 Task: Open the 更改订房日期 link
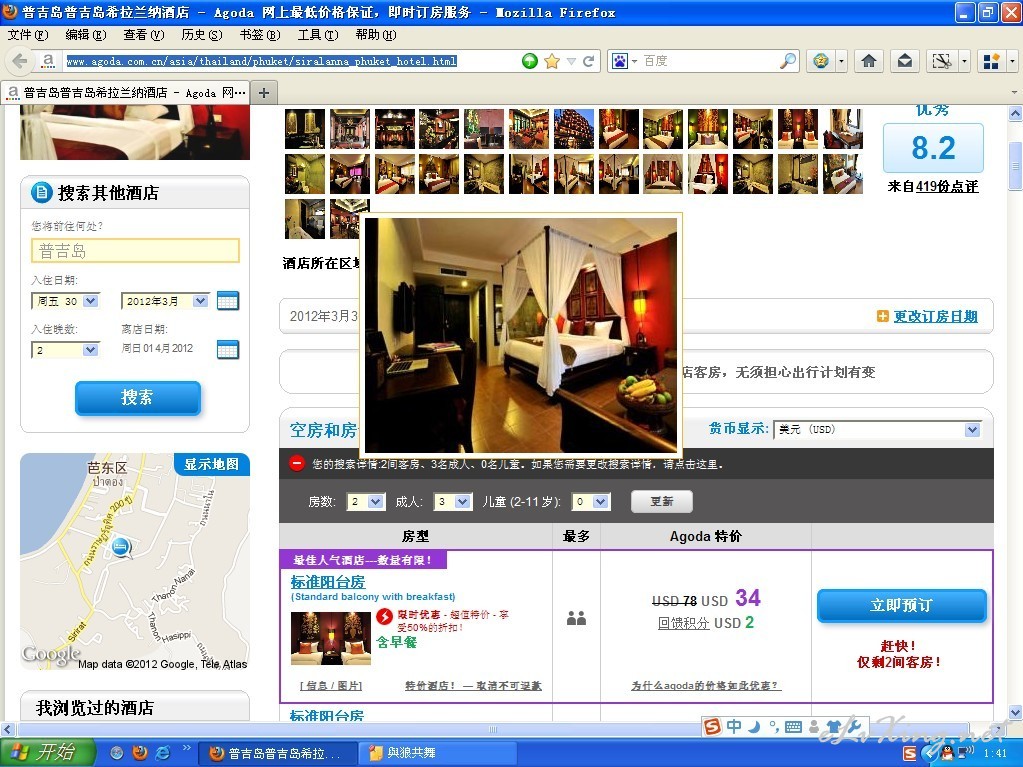click(936, 316)
